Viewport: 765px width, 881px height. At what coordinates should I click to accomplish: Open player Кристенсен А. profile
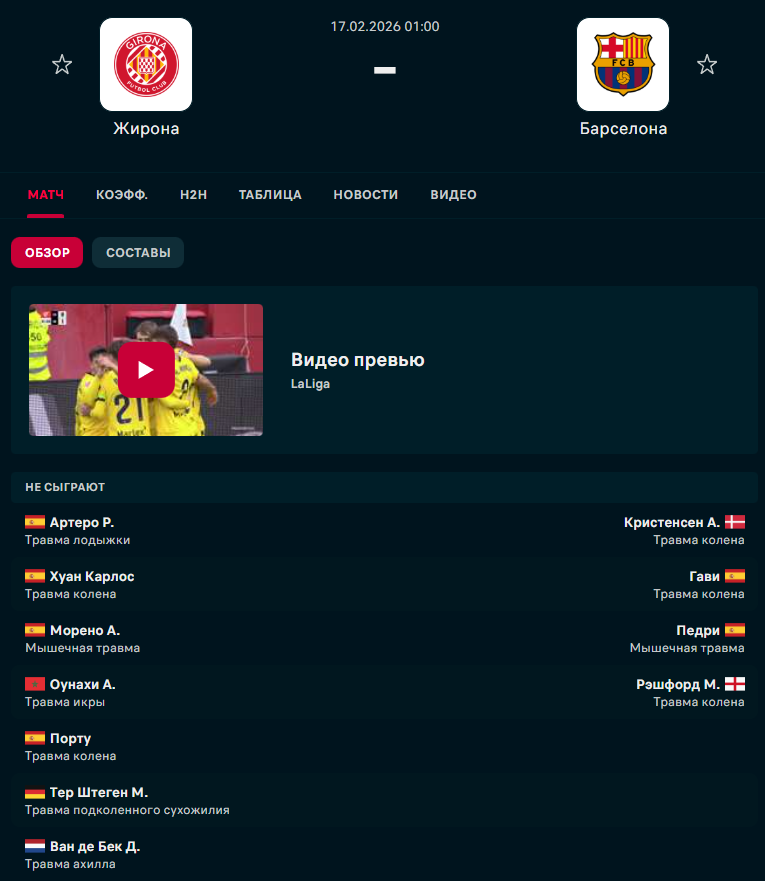[x=672, y=522]
